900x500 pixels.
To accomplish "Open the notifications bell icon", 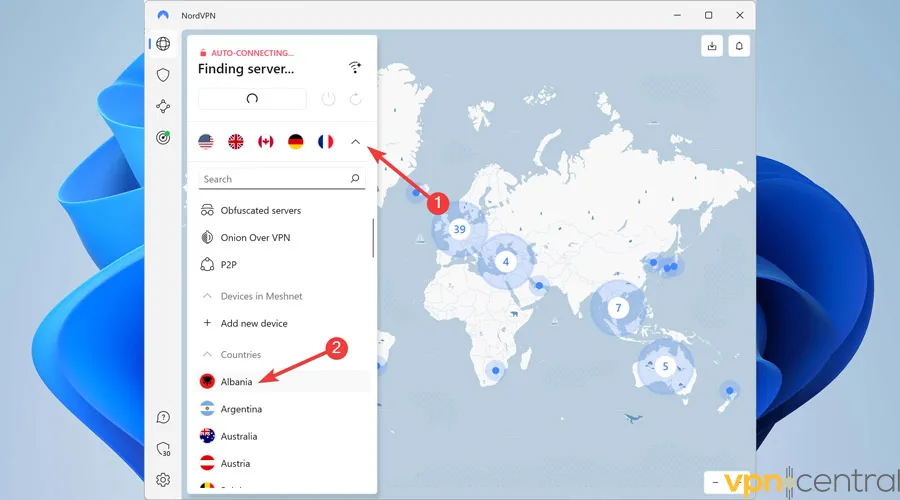I will (x=739, y=46).
